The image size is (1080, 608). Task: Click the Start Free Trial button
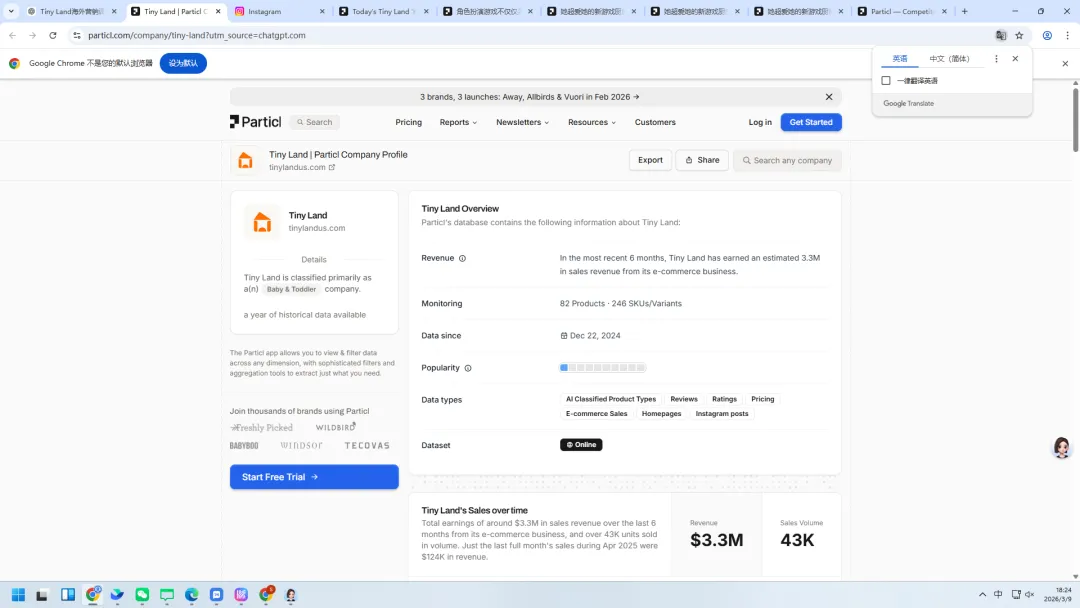click(314, 477)
